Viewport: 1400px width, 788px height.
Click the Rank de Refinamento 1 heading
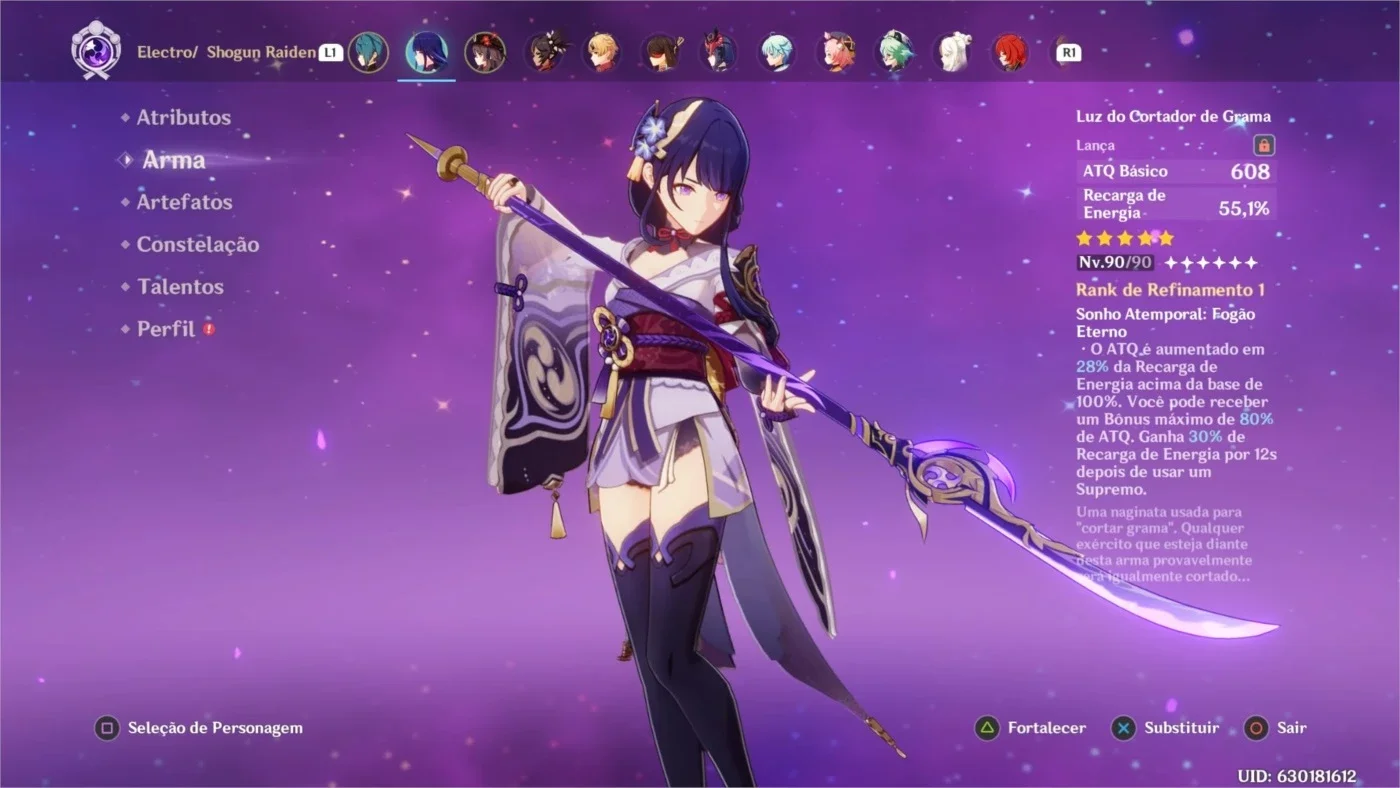coord(1170,290)
